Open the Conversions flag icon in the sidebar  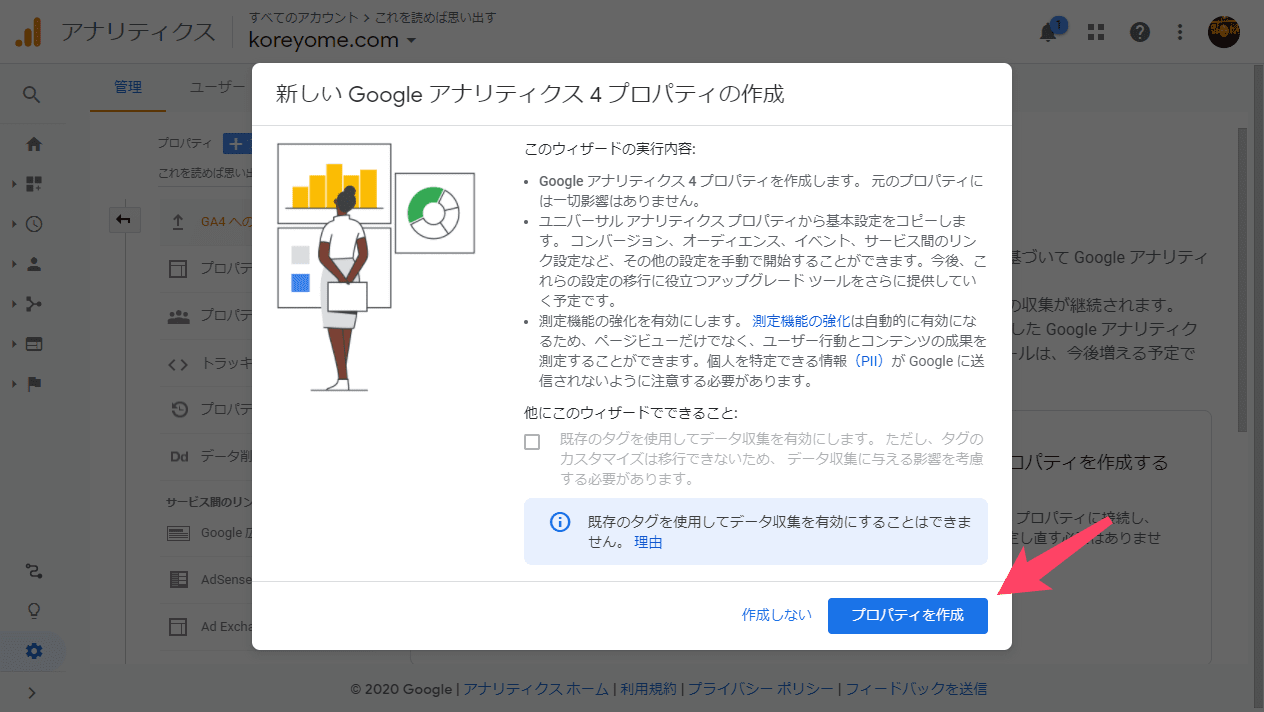click(x=34, y=384)
